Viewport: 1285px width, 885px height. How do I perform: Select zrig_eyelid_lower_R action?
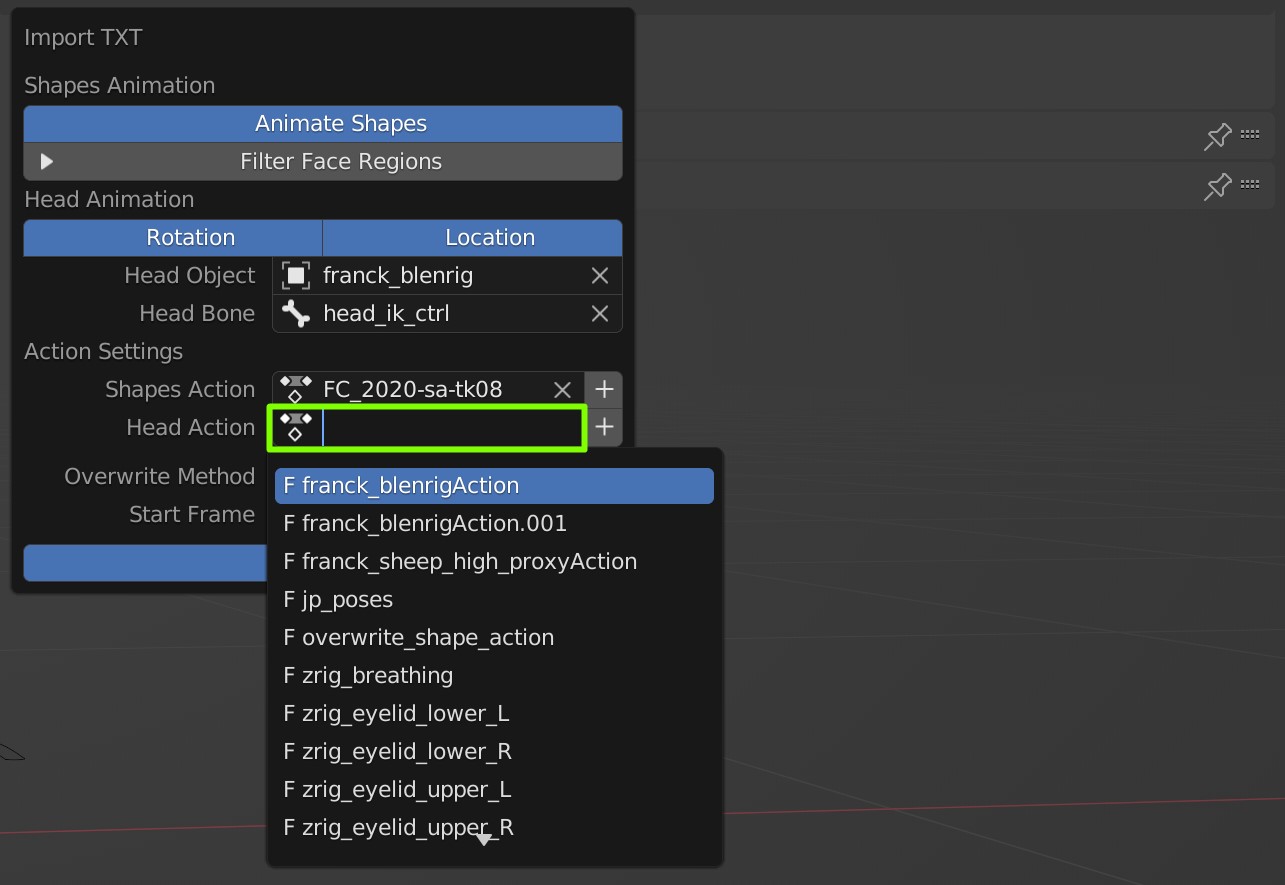coord(494,752)
